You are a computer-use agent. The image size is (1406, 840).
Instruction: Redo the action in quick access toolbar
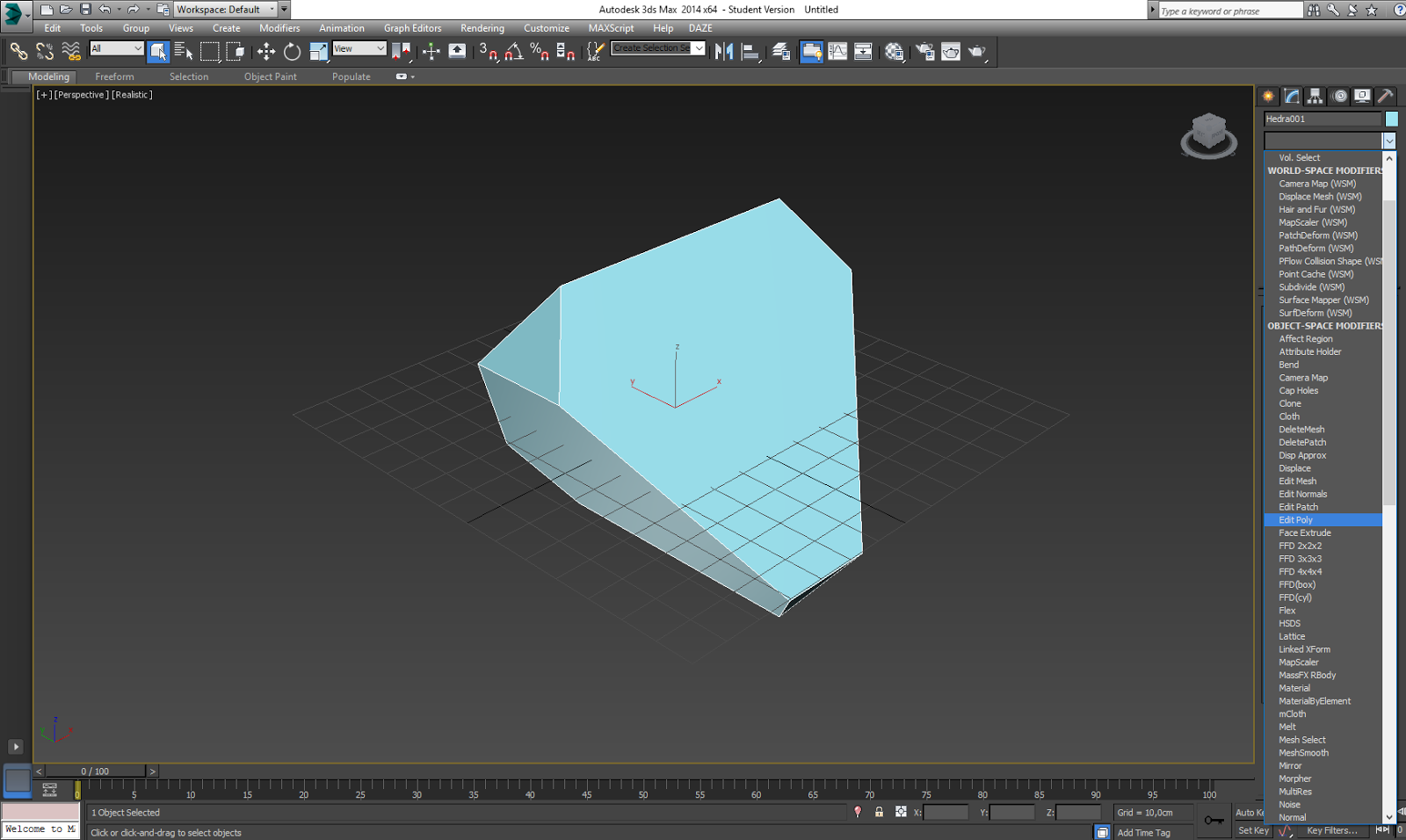point(133,10)
